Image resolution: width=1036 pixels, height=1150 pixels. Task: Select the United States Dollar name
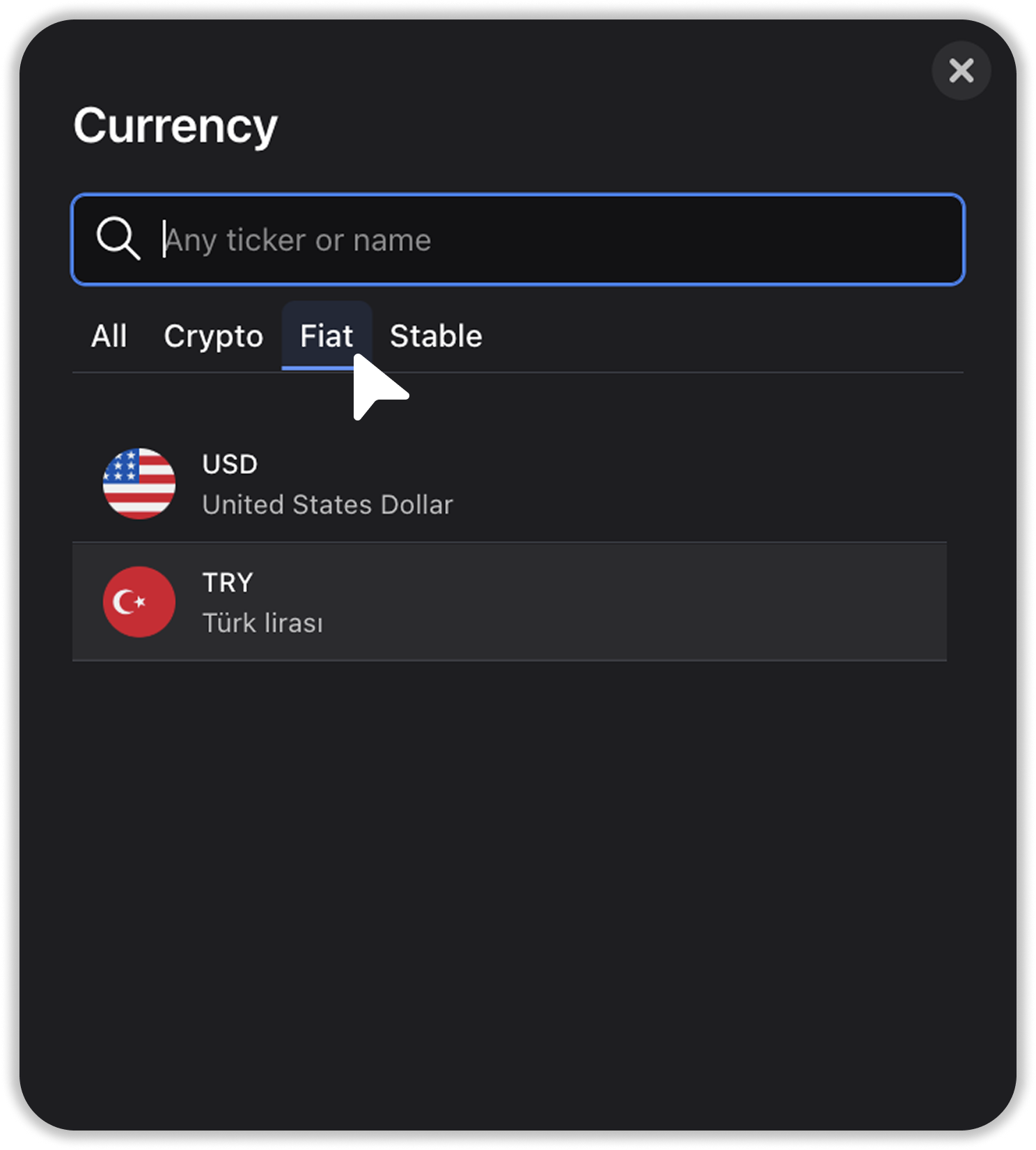coord(328,505)
